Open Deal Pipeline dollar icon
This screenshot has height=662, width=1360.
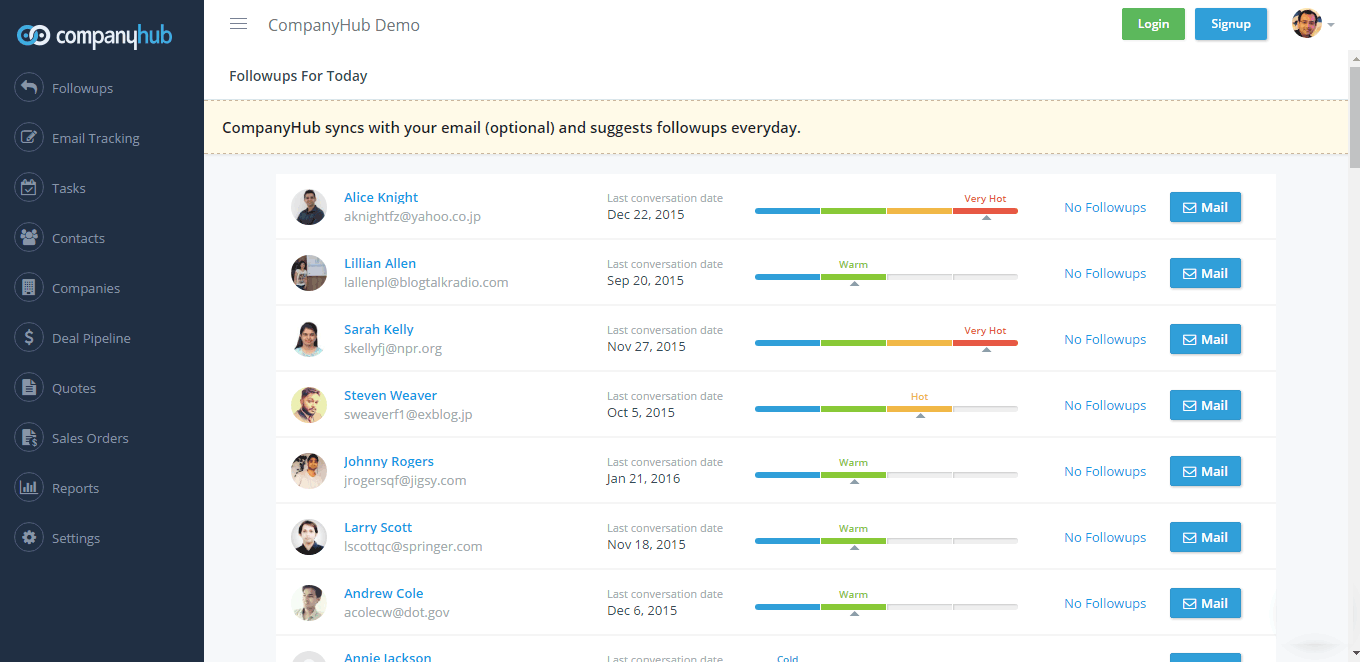[29, 338]
